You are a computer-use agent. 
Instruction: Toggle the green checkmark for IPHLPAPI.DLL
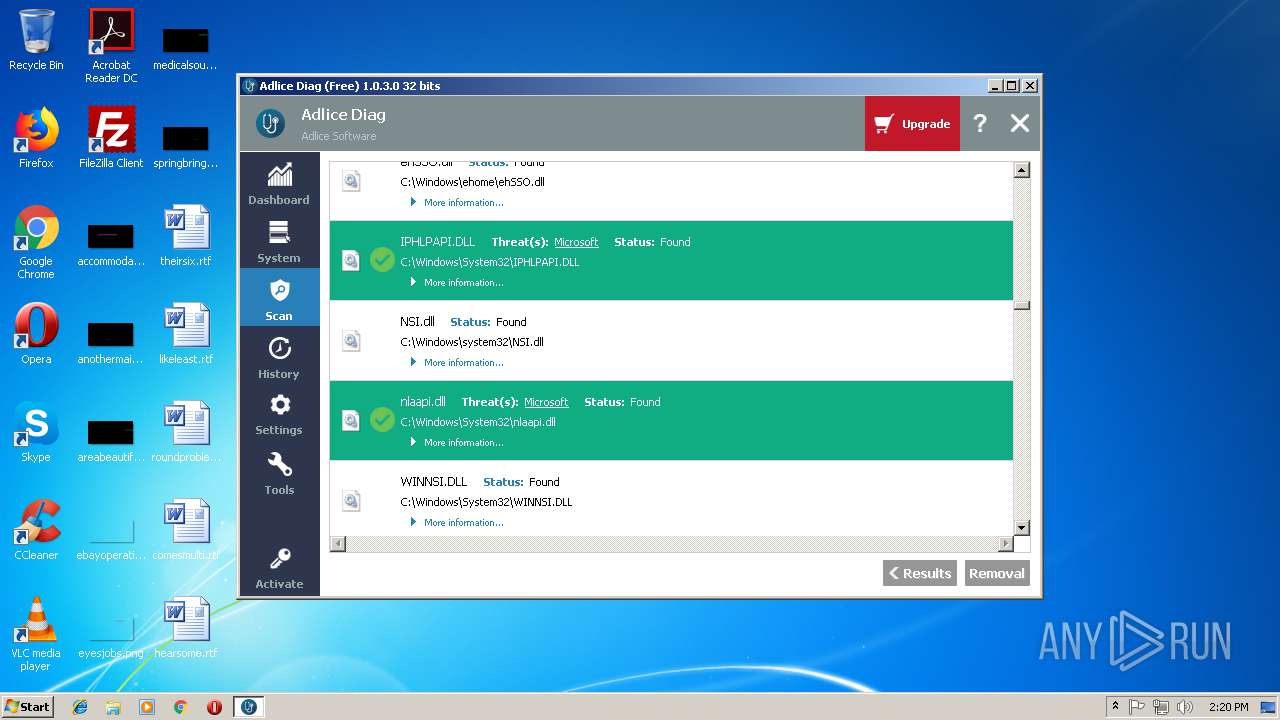[x=382, y=260]
